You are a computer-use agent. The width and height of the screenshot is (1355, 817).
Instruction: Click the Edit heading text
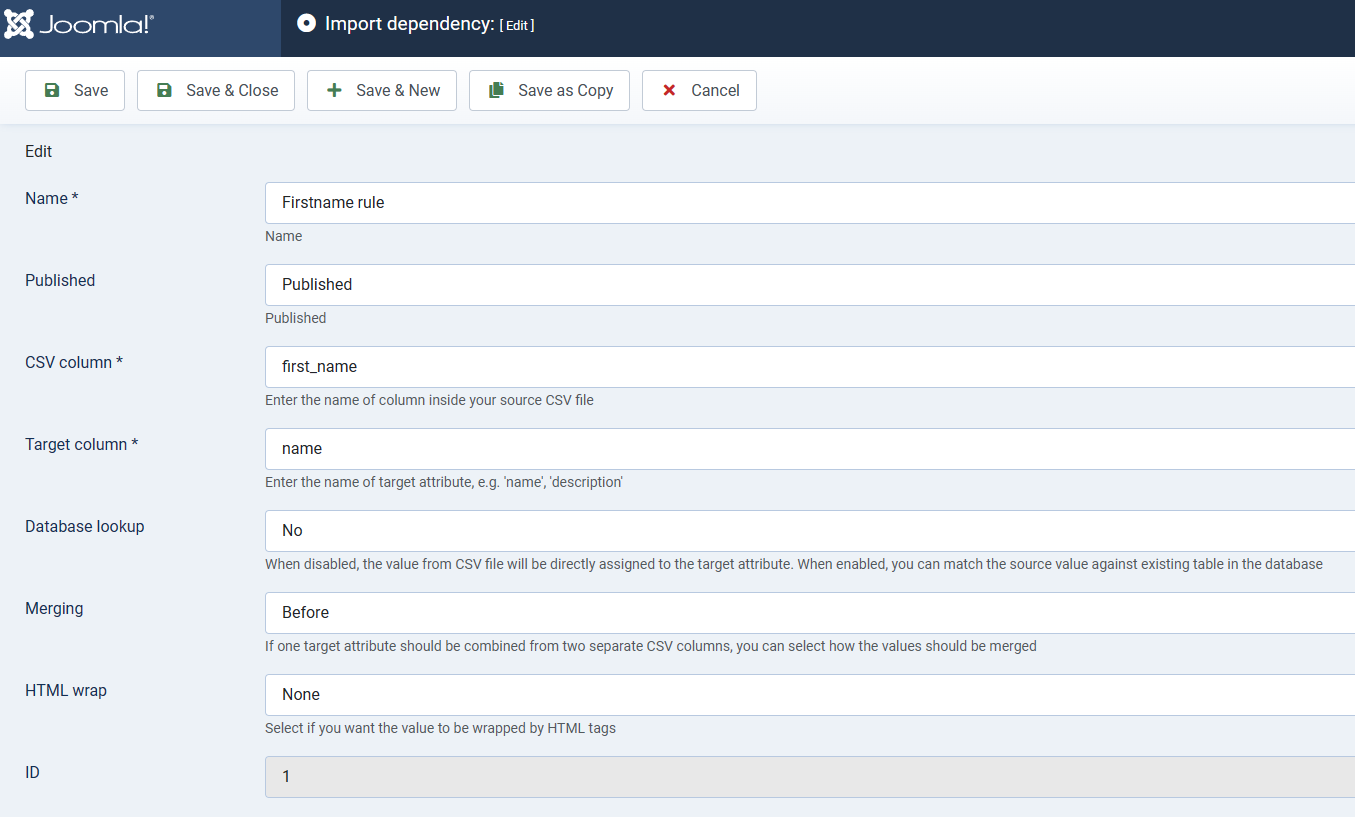pyautogui.click(x=38, y=152)
